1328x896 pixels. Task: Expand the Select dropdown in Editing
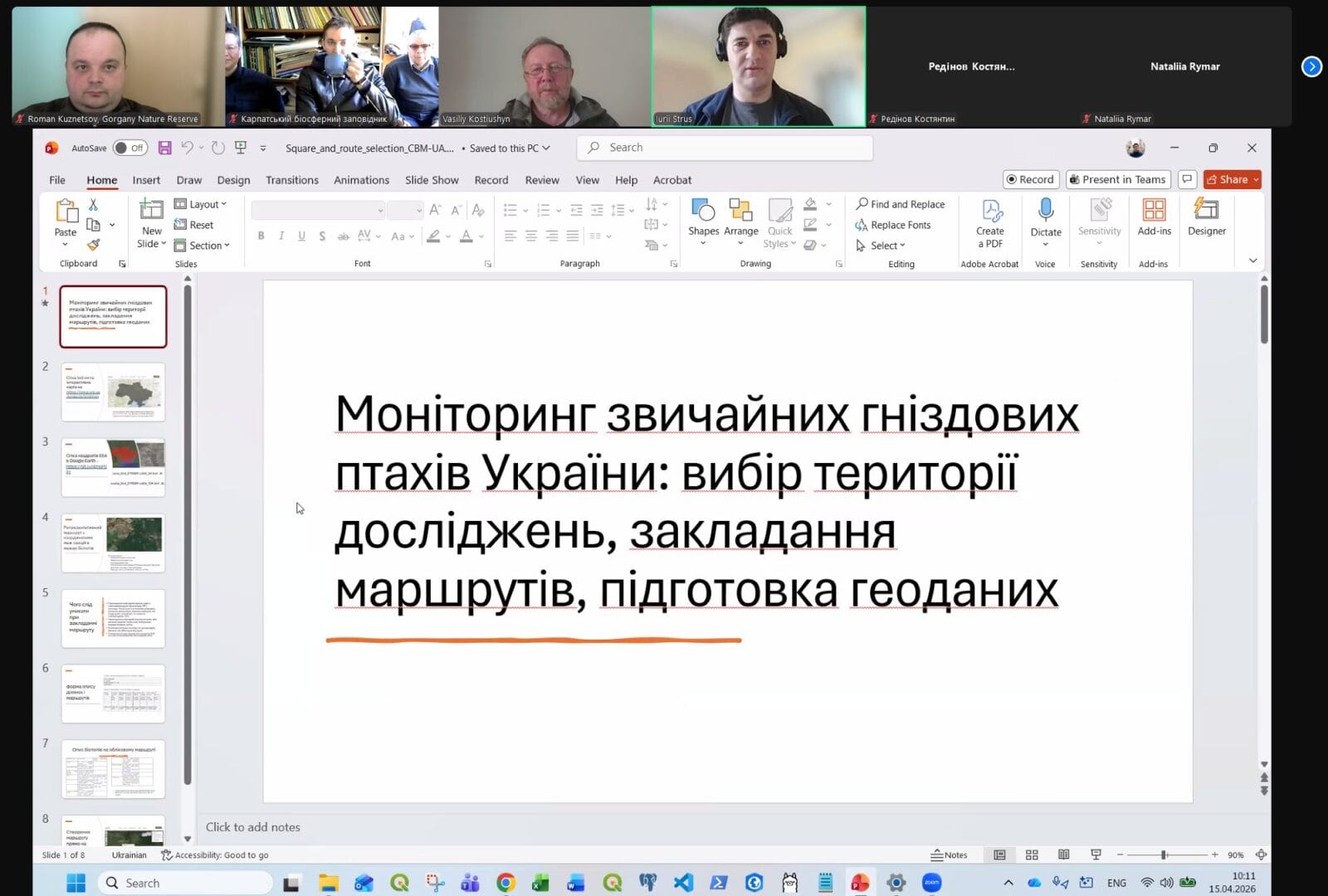[881, 246]
